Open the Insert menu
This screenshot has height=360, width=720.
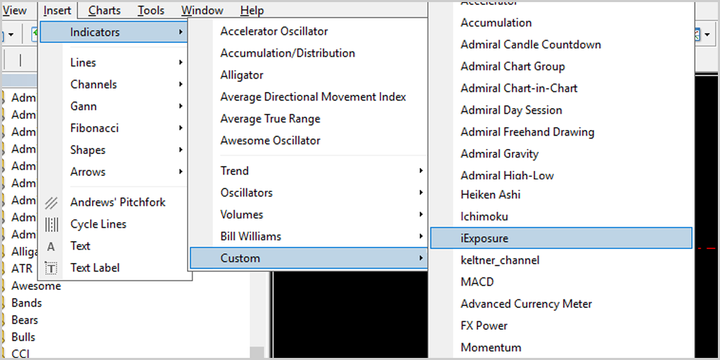(57, 10)
